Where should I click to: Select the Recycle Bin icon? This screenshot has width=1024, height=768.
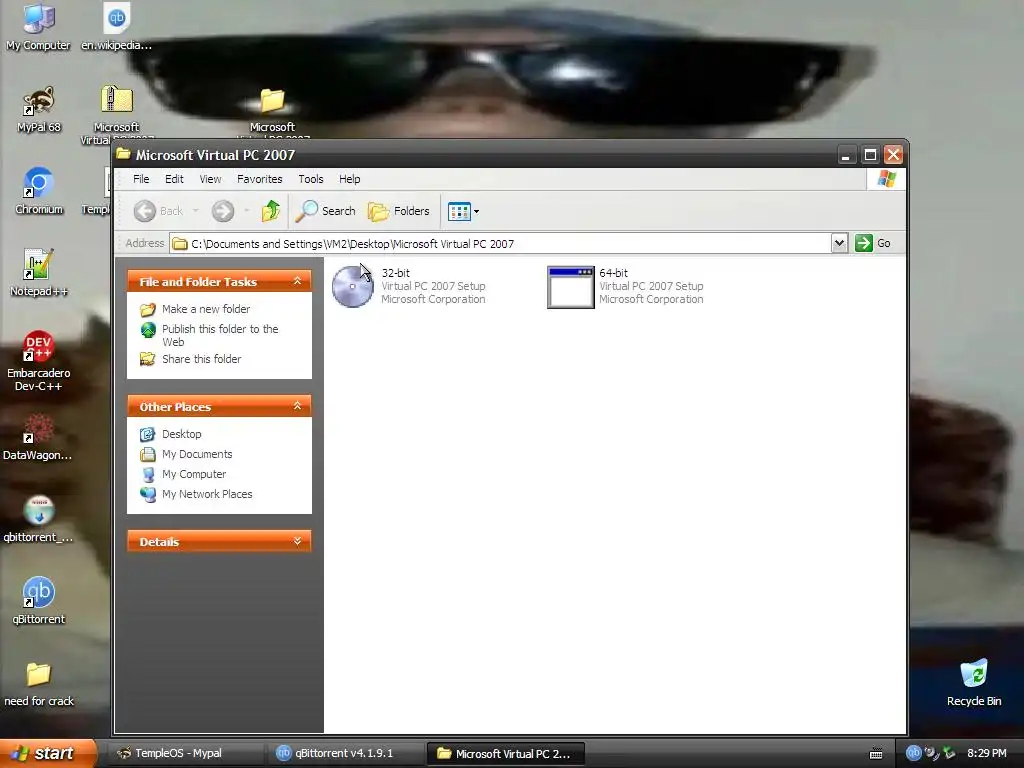click(x=974, y=682)
